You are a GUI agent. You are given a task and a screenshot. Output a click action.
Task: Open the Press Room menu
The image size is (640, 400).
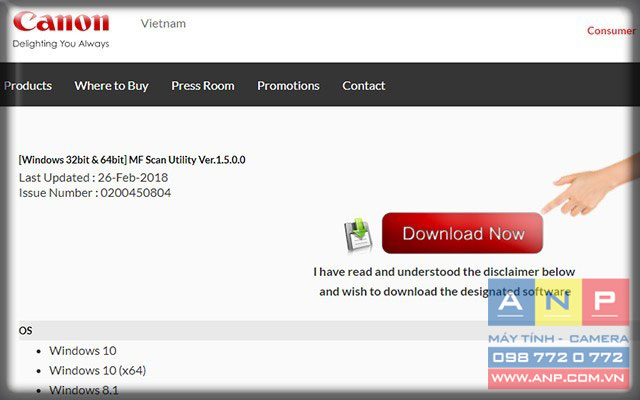[x=203, y=86]
